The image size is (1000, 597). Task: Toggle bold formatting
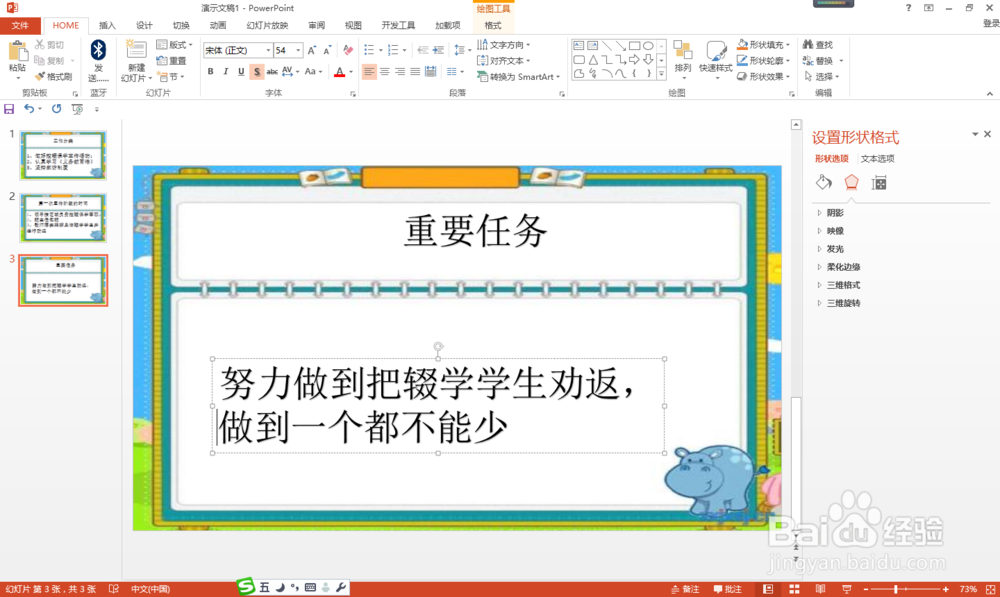click(210, 72)
